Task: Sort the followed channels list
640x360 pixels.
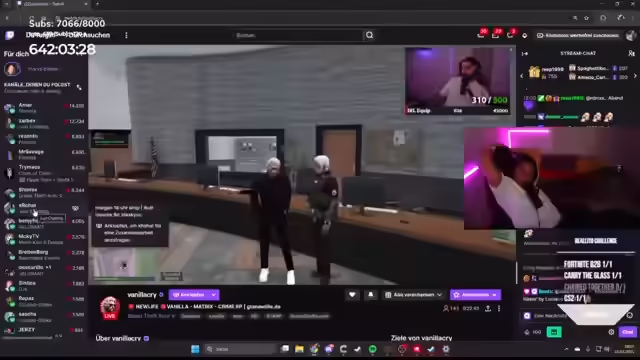Action: tap(79, 87)
